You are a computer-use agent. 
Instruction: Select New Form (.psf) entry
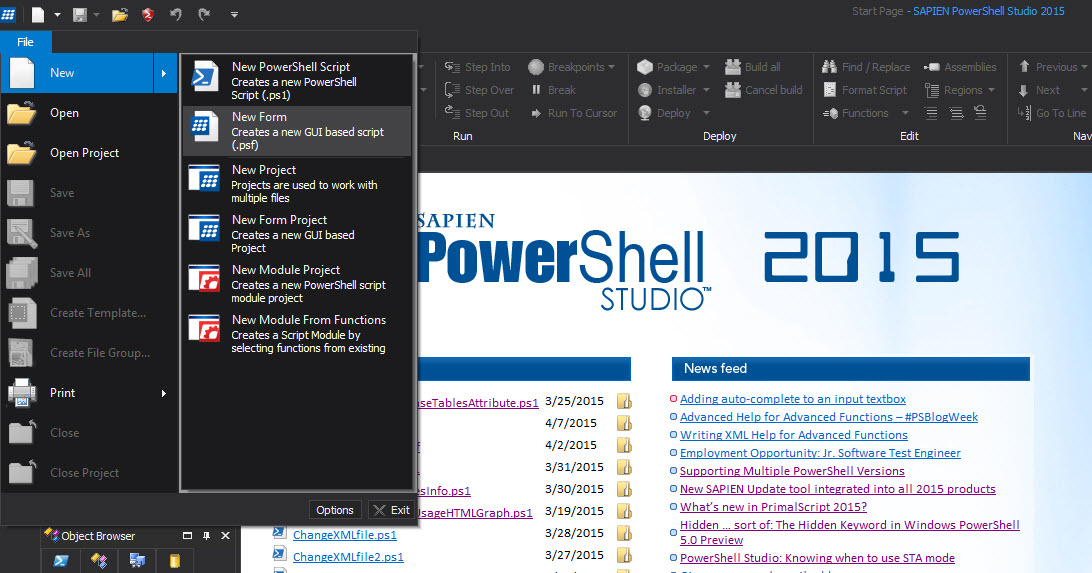[x=297, y=131]
